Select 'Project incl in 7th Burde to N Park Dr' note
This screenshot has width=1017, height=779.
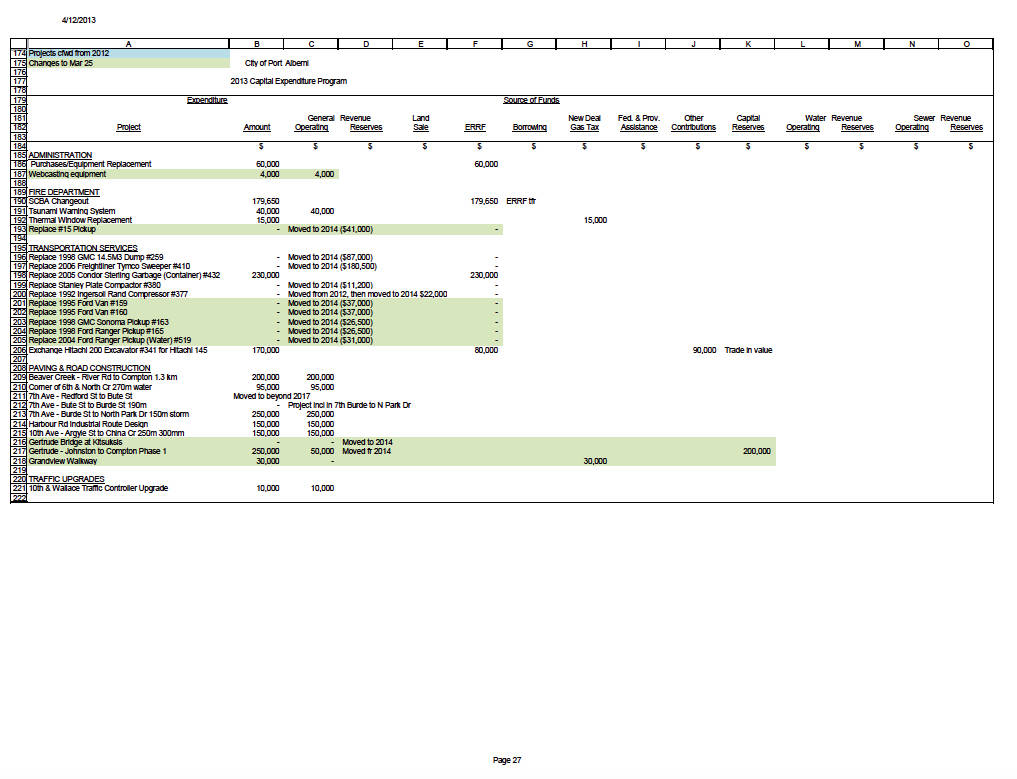350,405
